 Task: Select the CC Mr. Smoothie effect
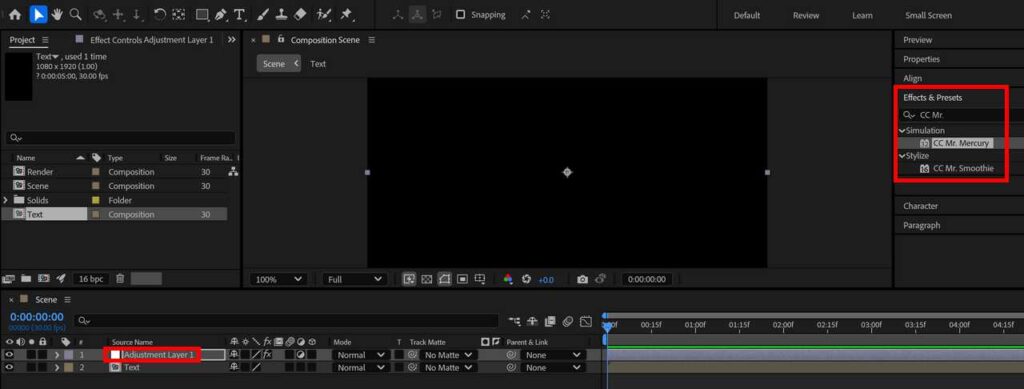(x=963, y=168)
